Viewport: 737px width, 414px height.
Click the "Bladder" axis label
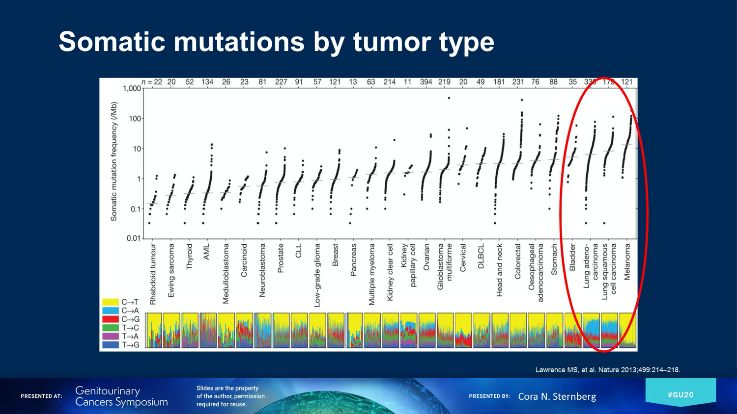572,257
